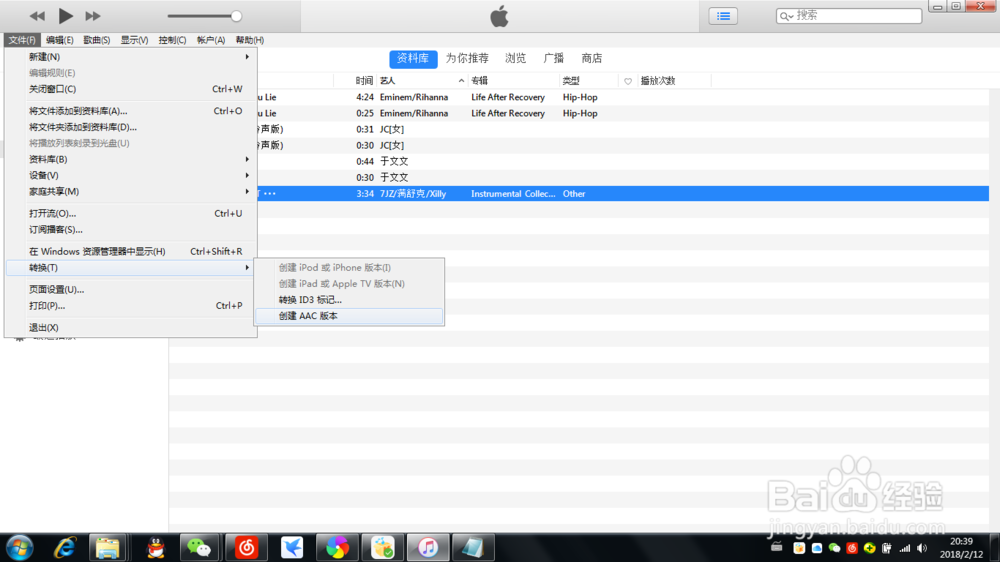Open the 帮助(H) menu
Viewport: 1000px width, 562px height.
point(250,40)
